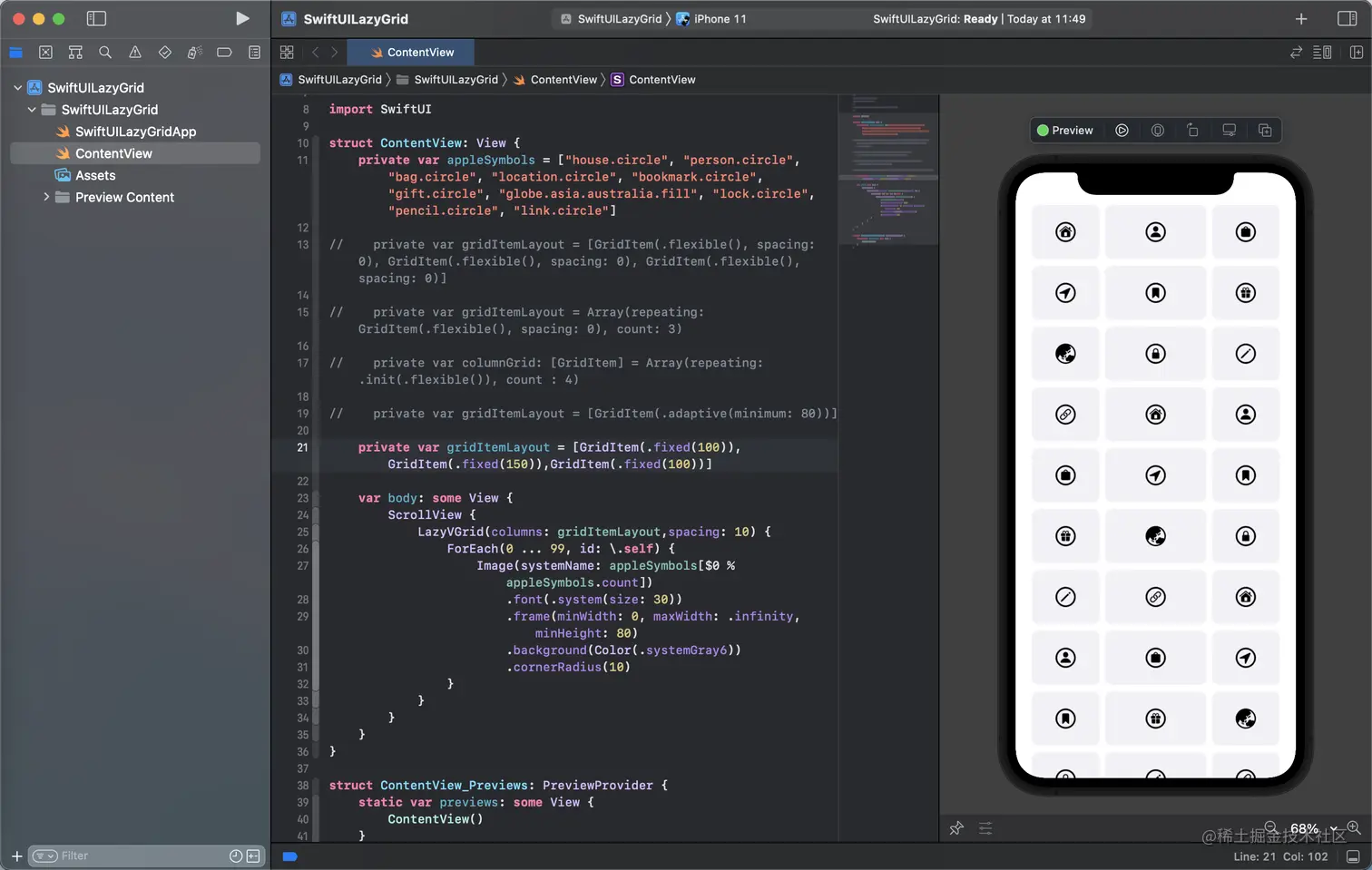
Task: Open ContentView struct symbol in jump bar
Action: click(x=653, y=80)
